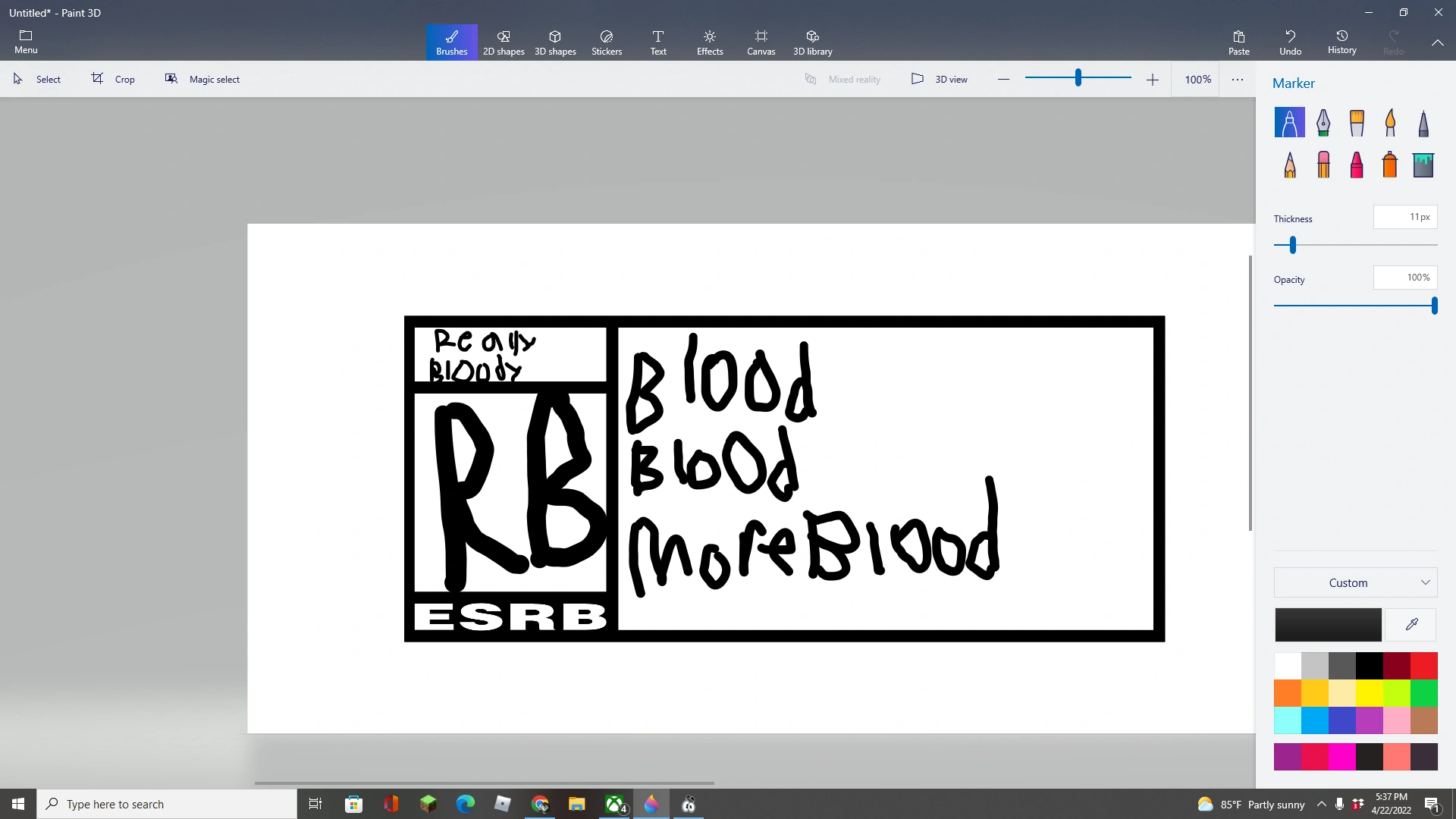Screen dimensions: 1456x819
Task: Launch Chrome from the taskbar
Action: 541,803
